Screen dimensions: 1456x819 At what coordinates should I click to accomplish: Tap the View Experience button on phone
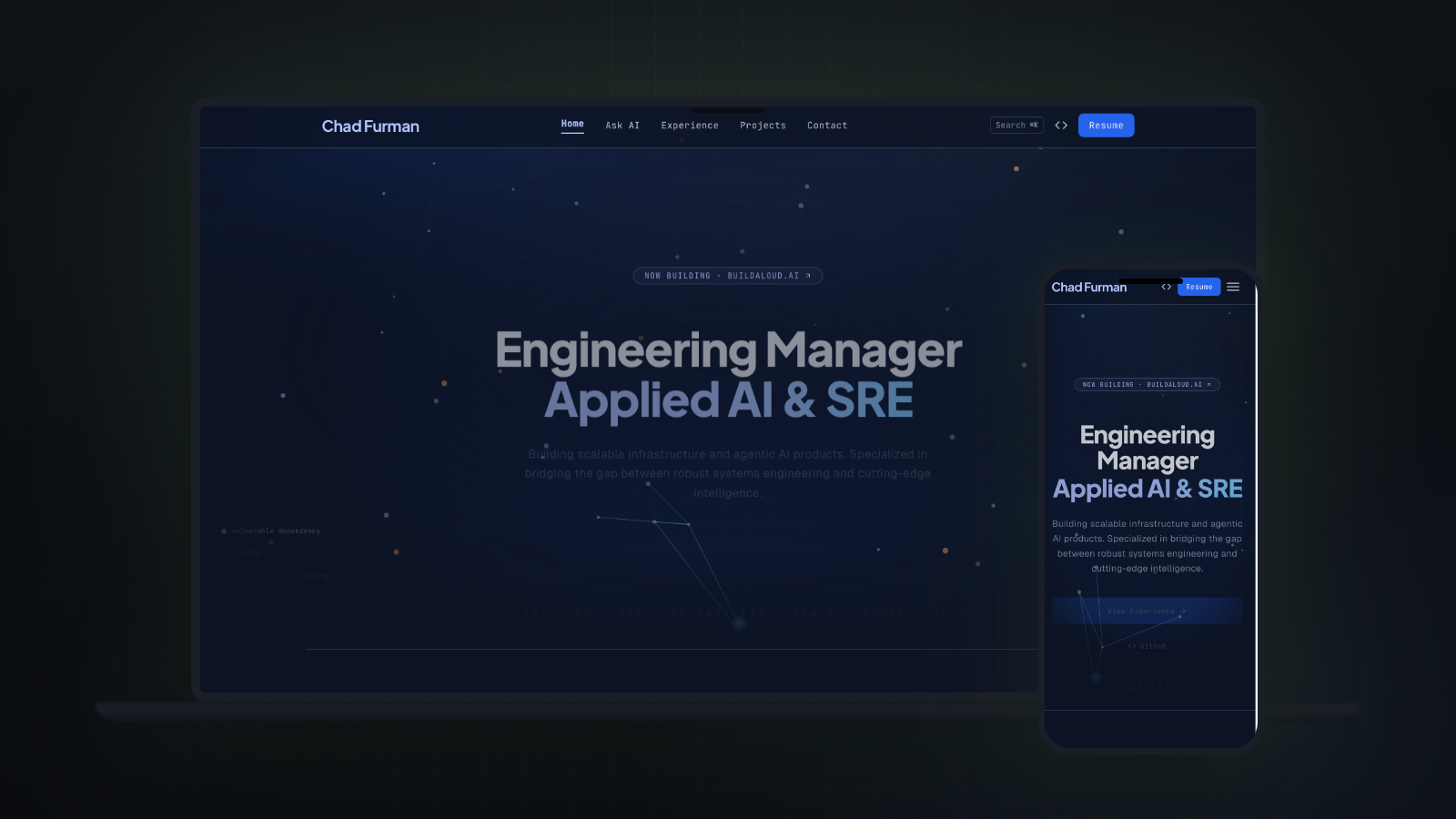pos(1147,611)
